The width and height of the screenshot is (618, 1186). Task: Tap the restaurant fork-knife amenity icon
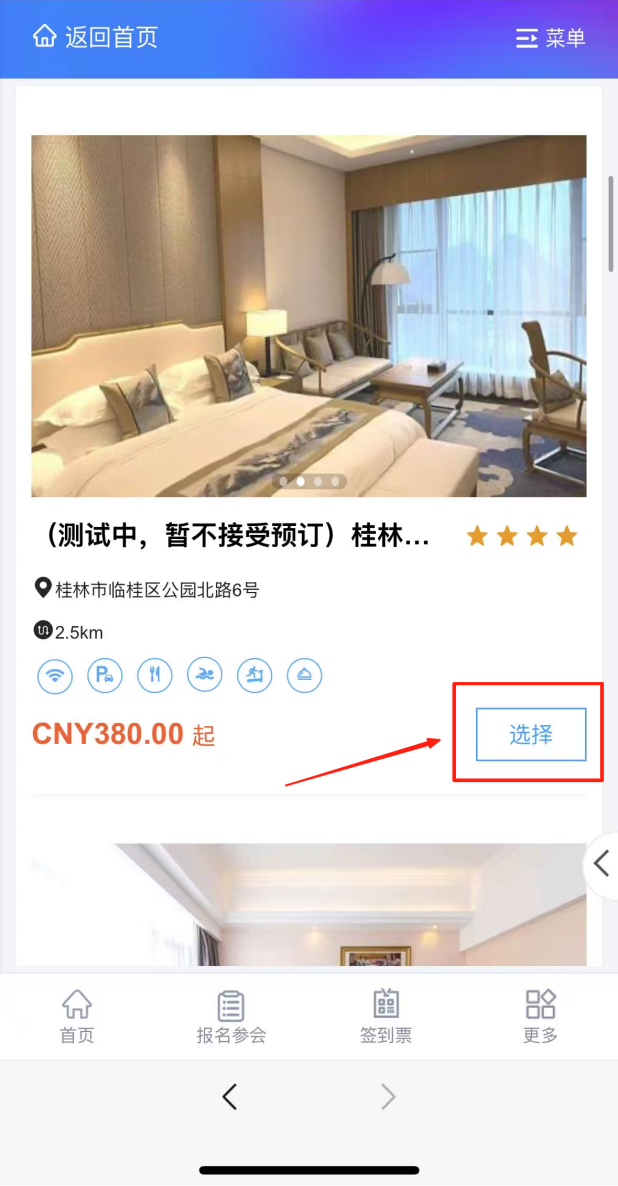(x=155, y=675)
